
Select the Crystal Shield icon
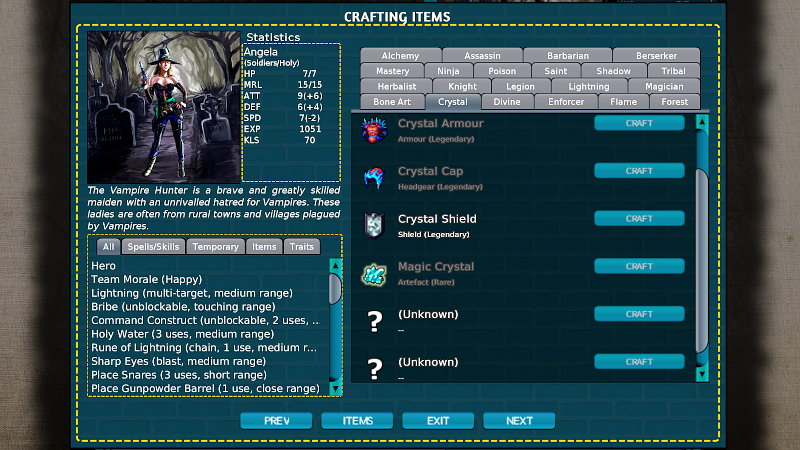coord(375,225)
